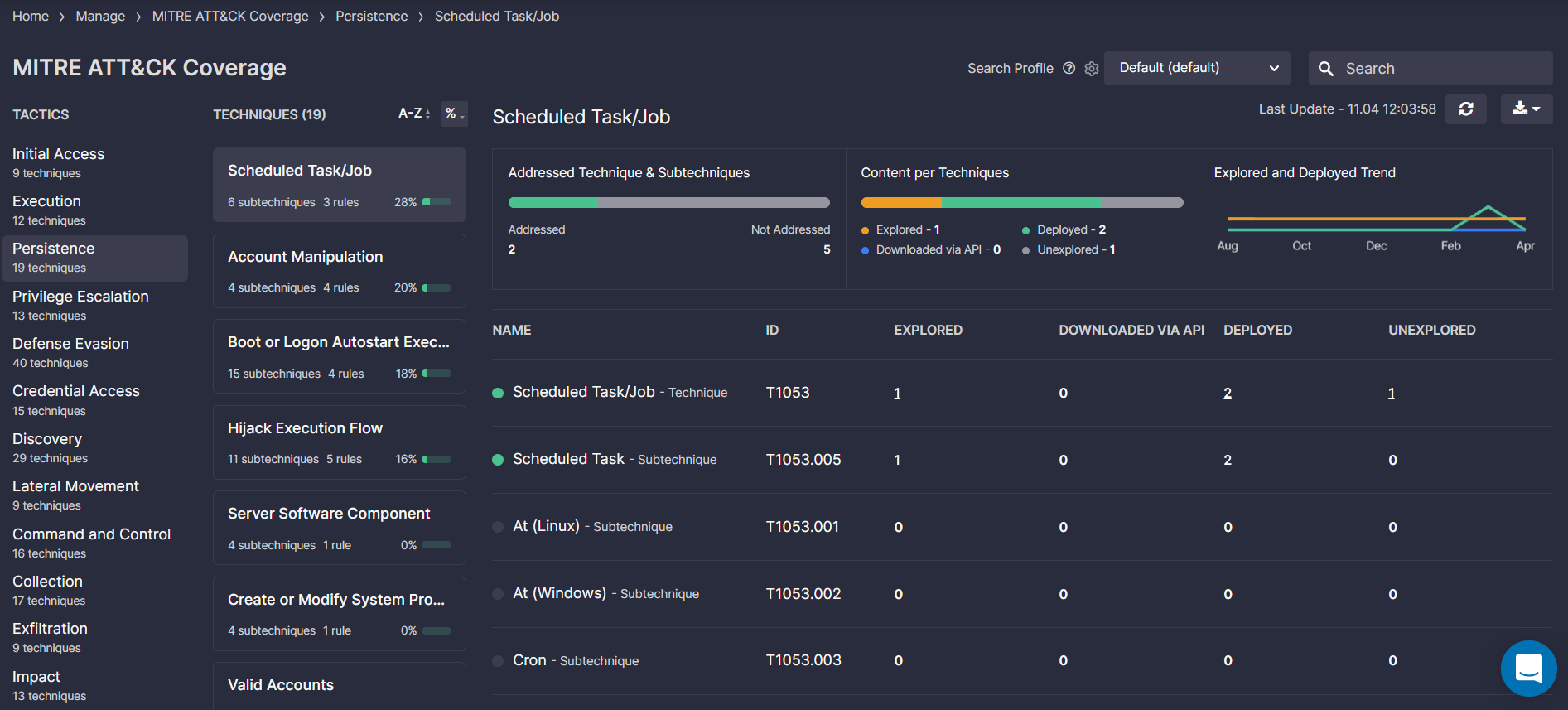Toggle A-Z sorting of techniques
This screenshot has height=710, width=1568.
coord(413,114)
